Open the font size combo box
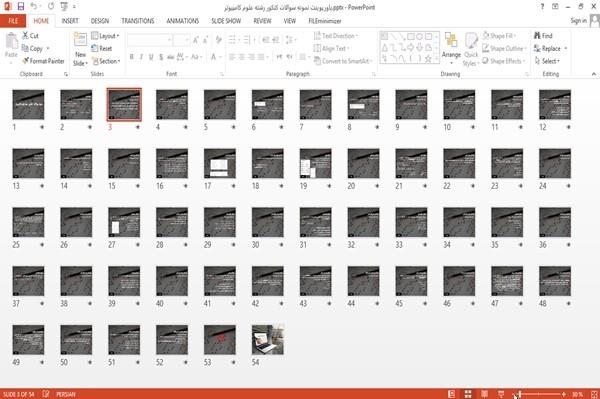 pyautogui.click(x=181, y=40)
